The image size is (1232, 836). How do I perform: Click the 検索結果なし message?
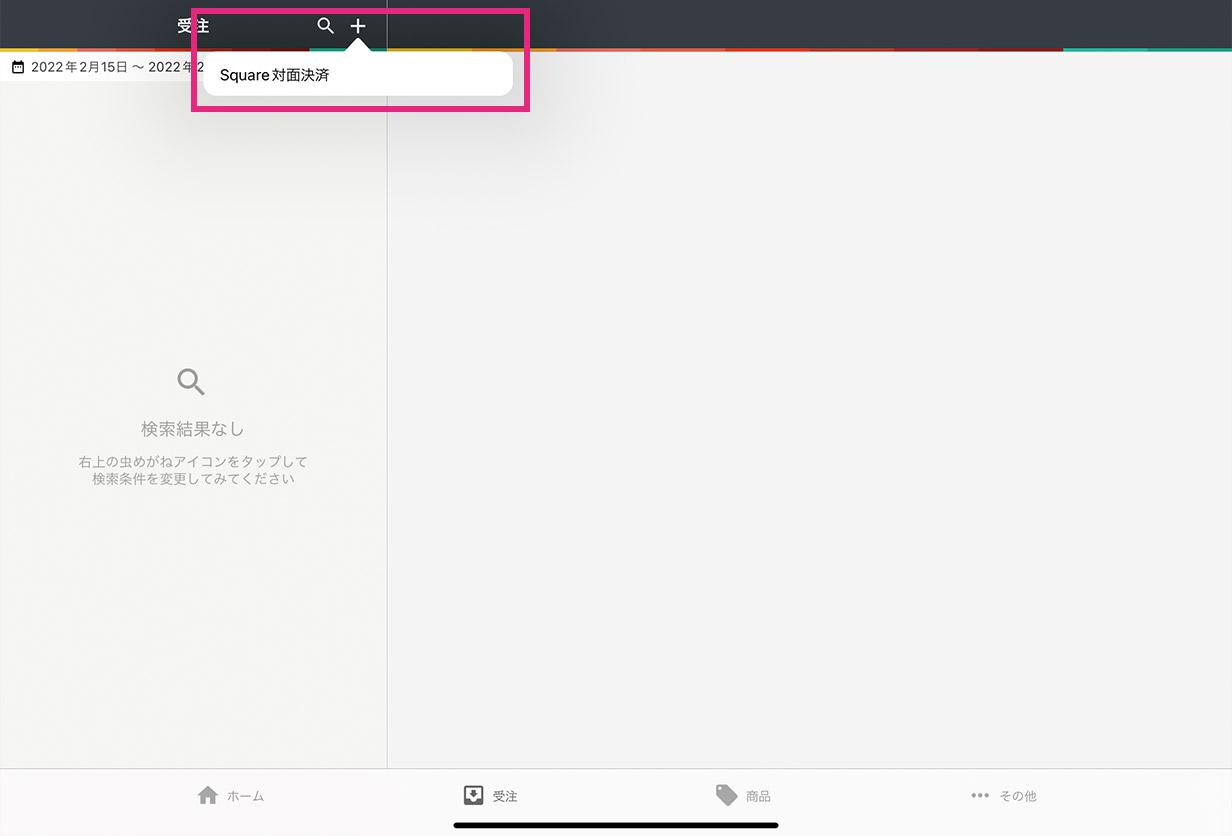click(193, 429)
